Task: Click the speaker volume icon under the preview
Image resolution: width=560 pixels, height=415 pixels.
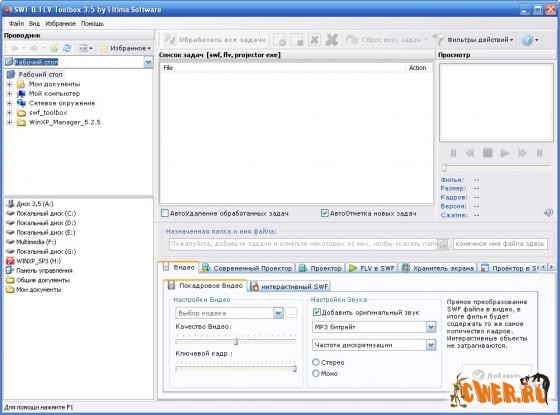Action: (x=548, y=213)
